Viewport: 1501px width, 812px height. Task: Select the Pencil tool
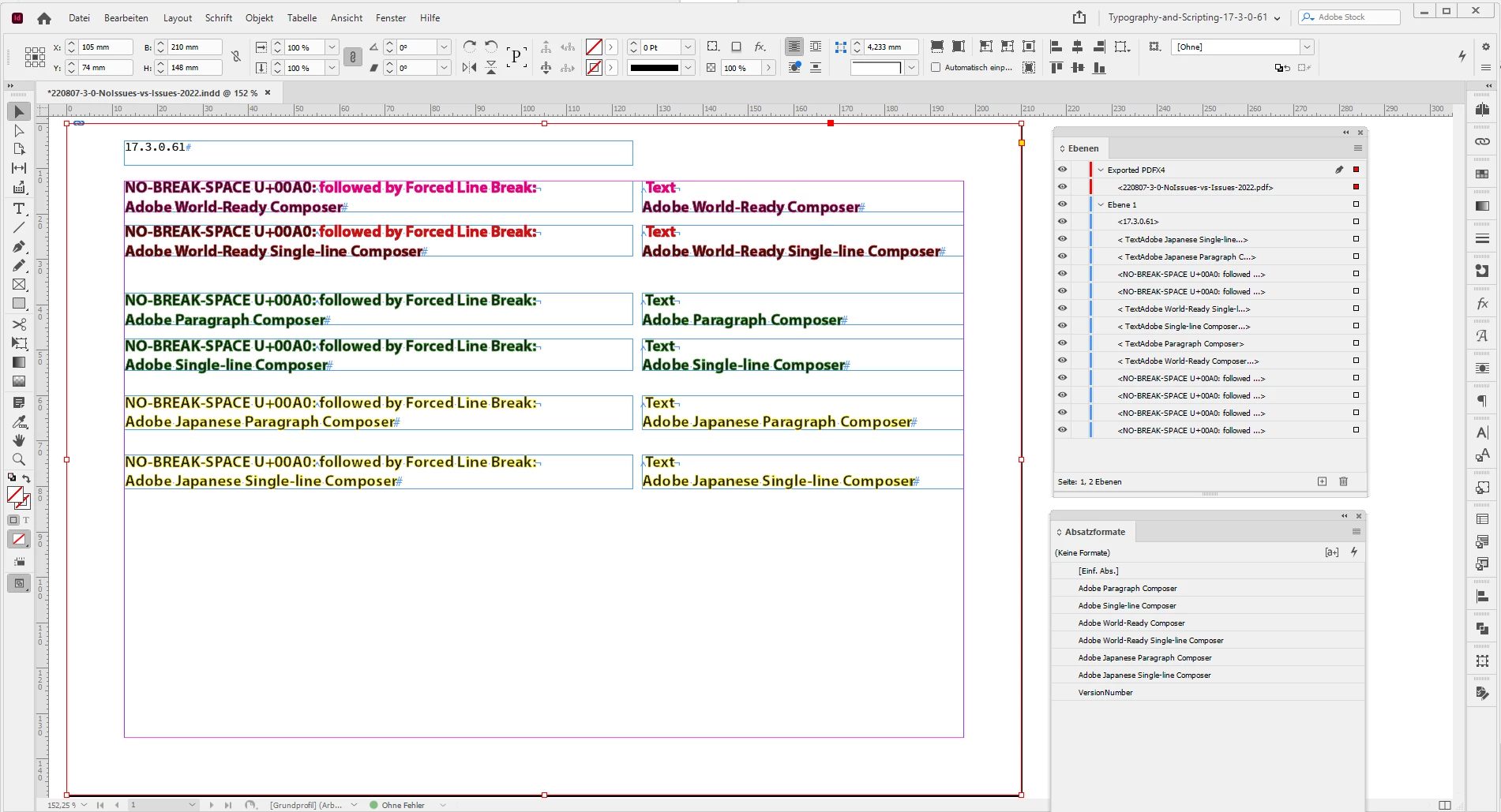tap(19, 265)
